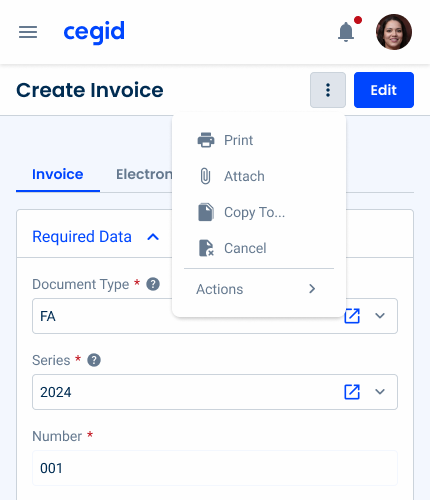The height and width of the screenshot is (500, 430).
Task: Click the paperclip Attach icon
Action: point(206,176)
